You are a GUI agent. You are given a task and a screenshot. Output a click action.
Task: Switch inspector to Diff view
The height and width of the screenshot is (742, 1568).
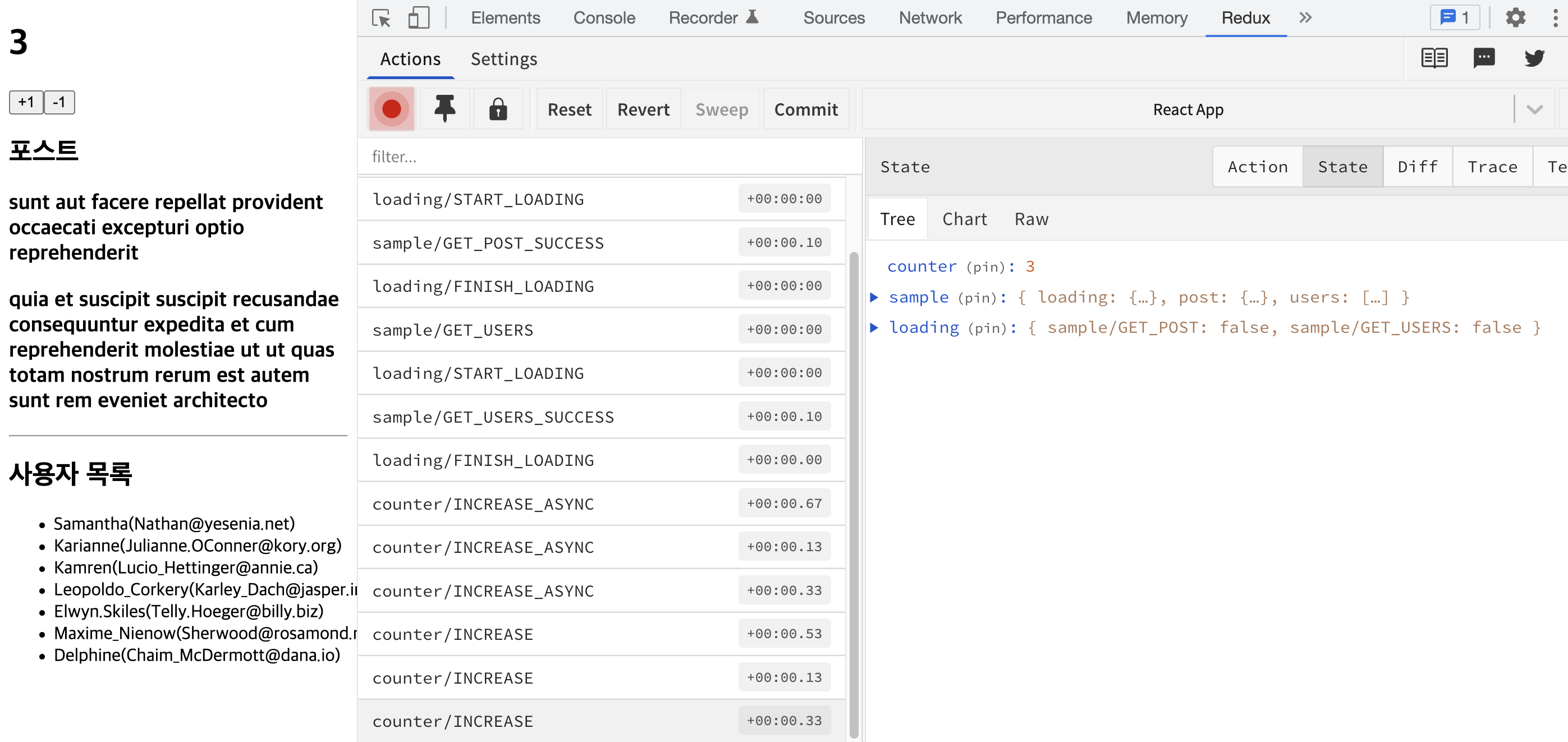pyautogui.click(x=1417, y=166)
